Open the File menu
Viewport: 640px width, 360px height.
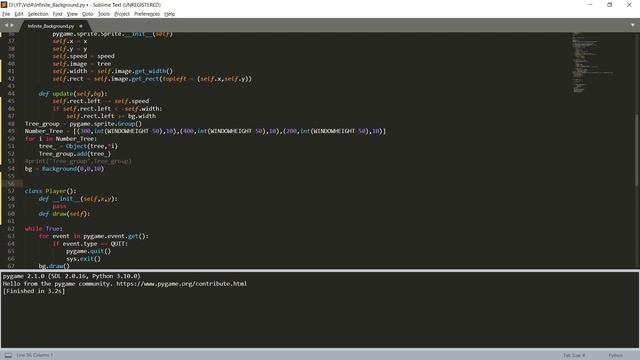click(x=6, y=14)
